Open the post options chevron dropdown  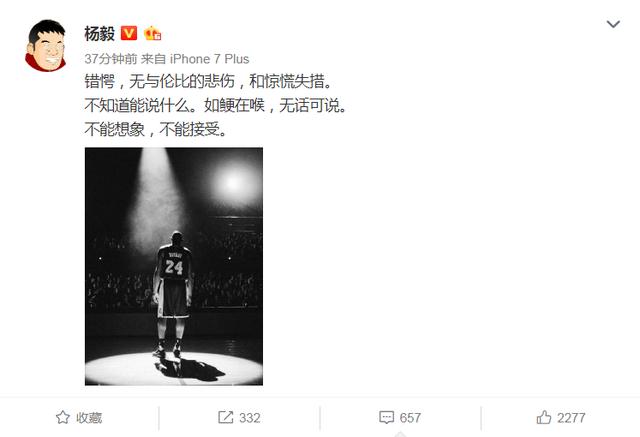(x=613, y=24)
